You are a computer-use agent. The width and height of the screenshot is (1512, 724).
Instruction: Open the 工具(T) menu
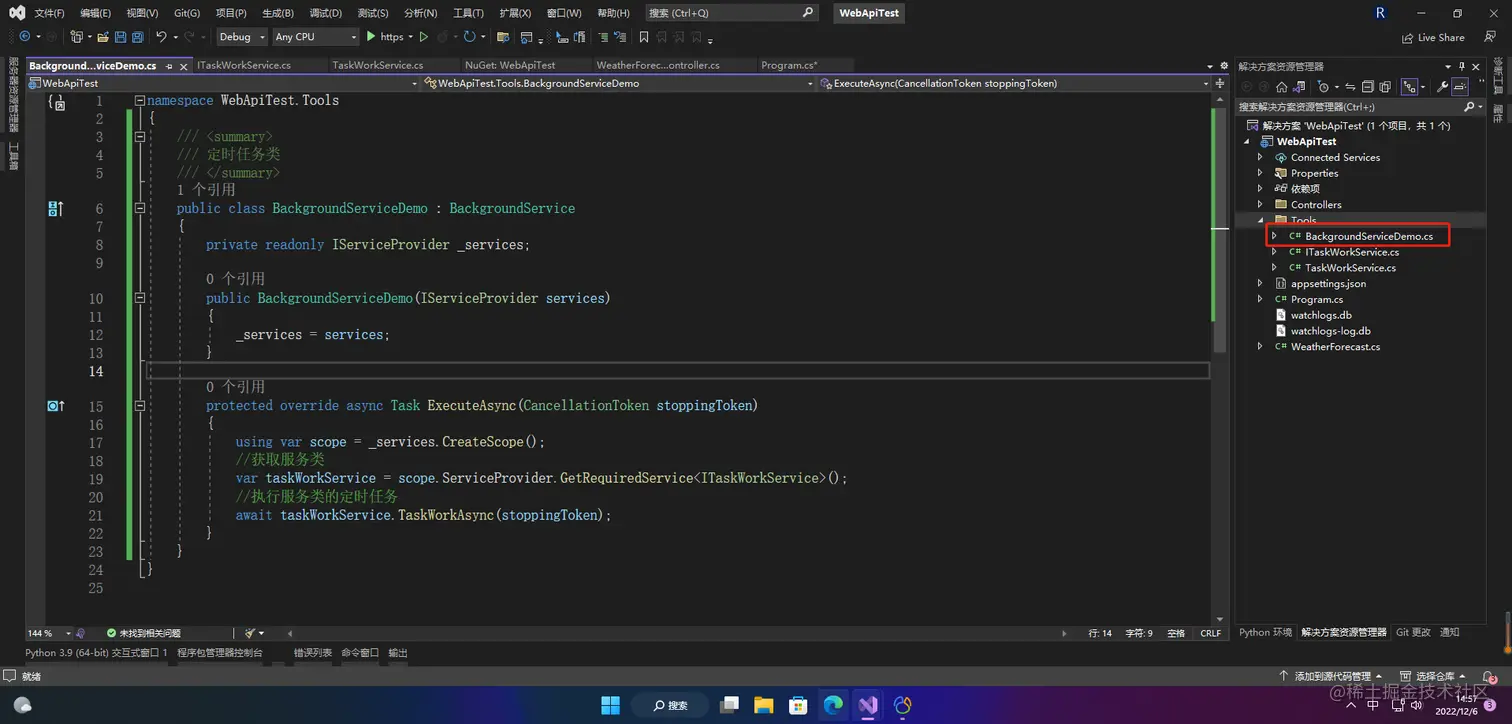click(x=468, y=13)
